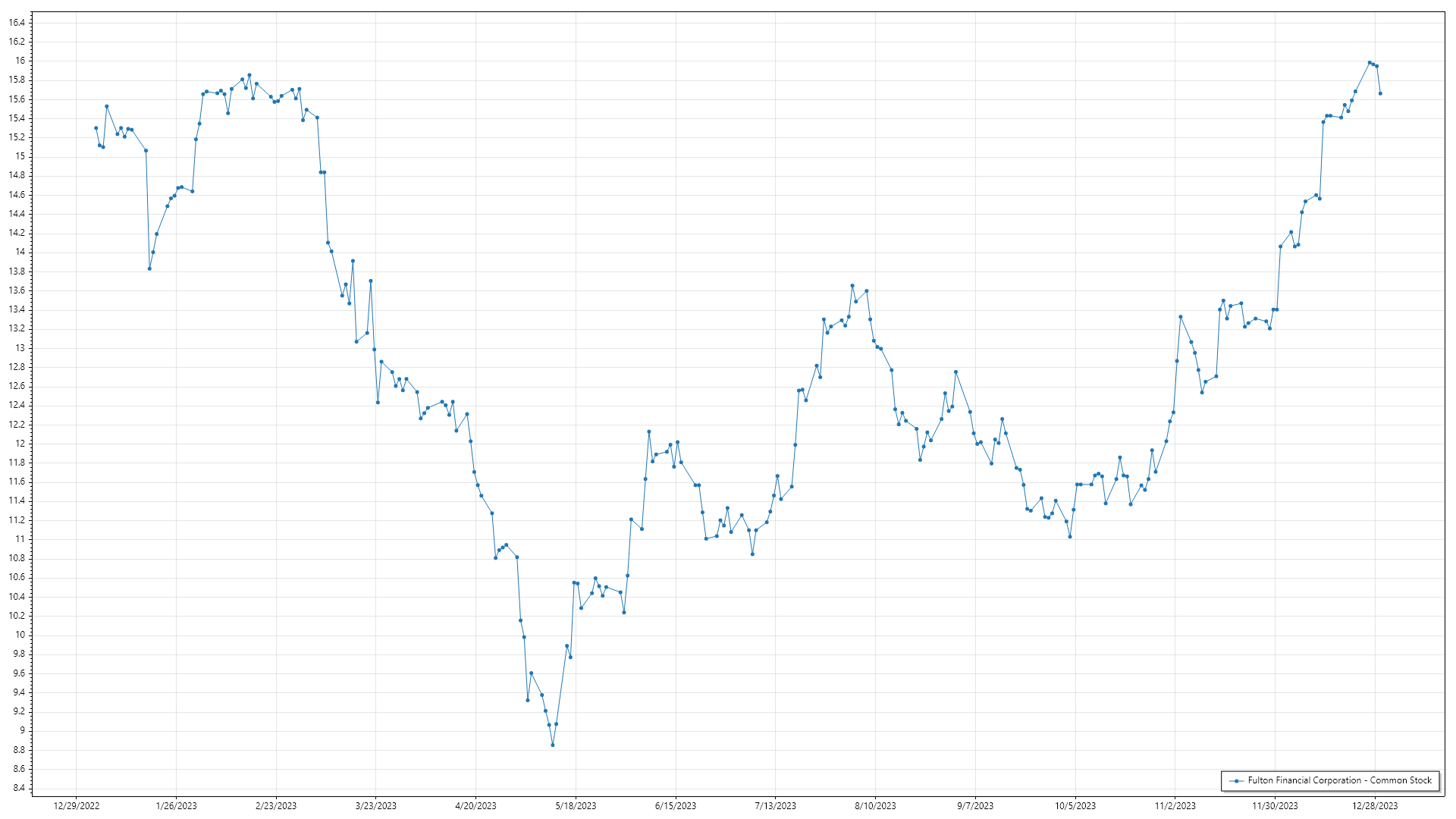Select the 7/13/2023 x-axis date label
Screen dimensions: 1456x819
pos(775,805)
